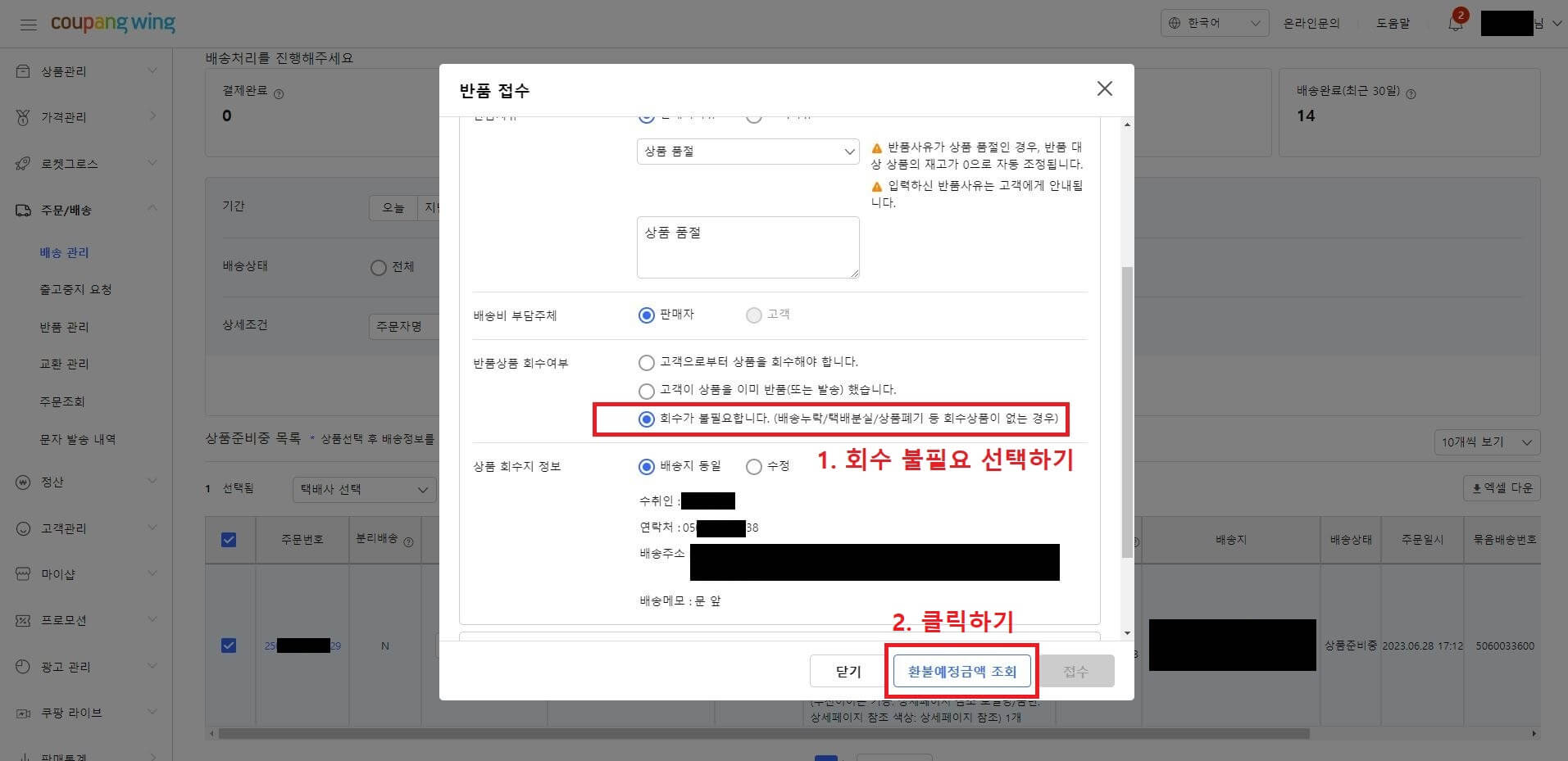Open the 택배사 선택 dropdown
Screen dimensions: 1568x761
click(364, 490)
